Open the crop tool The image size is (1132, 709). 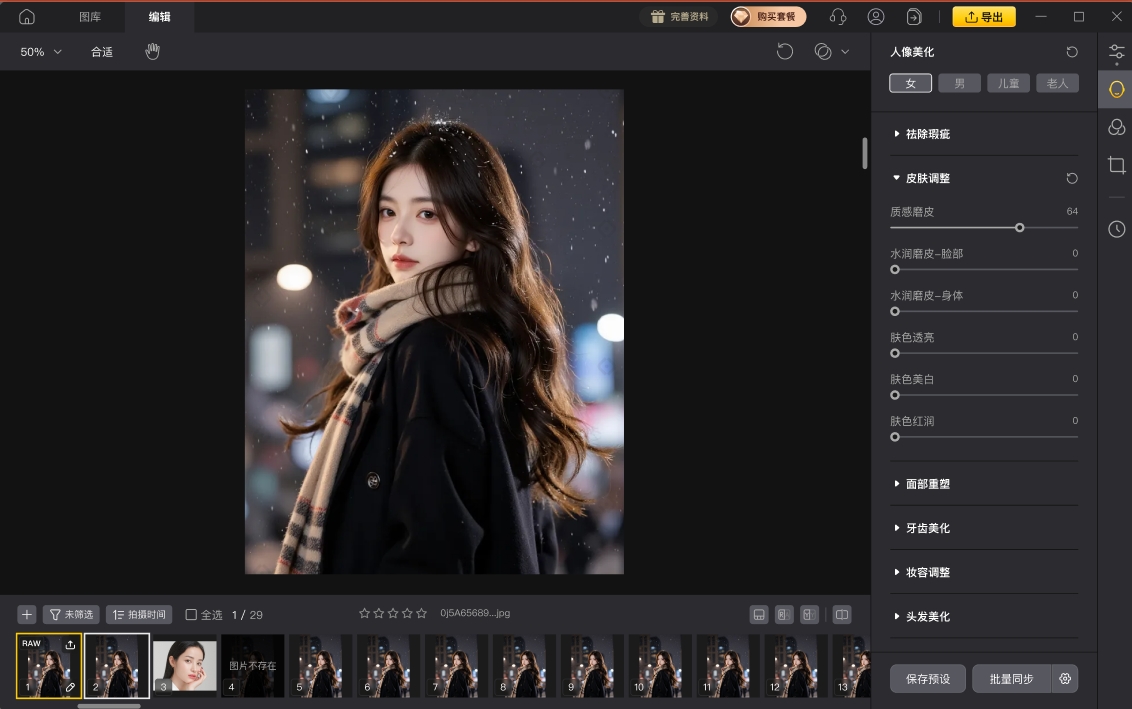click(1117, 165)
